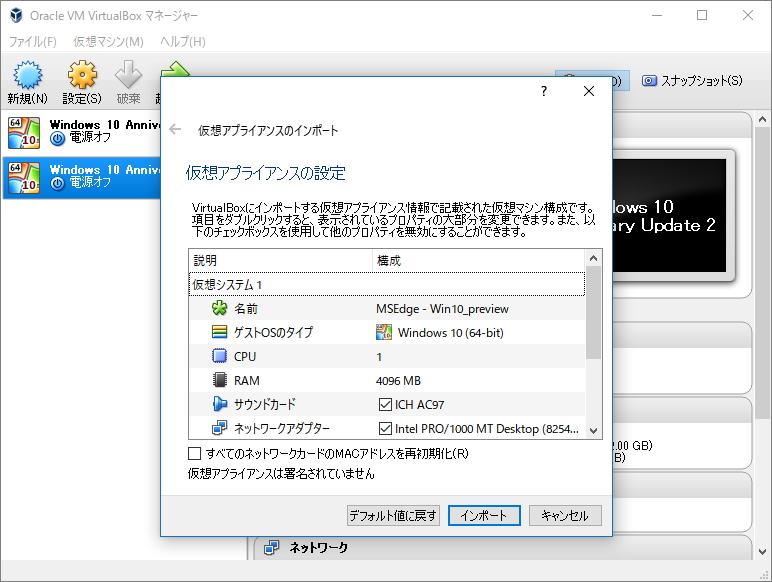The height and width of the screenshot is (582, 772).
Task: Click VM preview thumbnail in main window
Action: click(670, 215)
